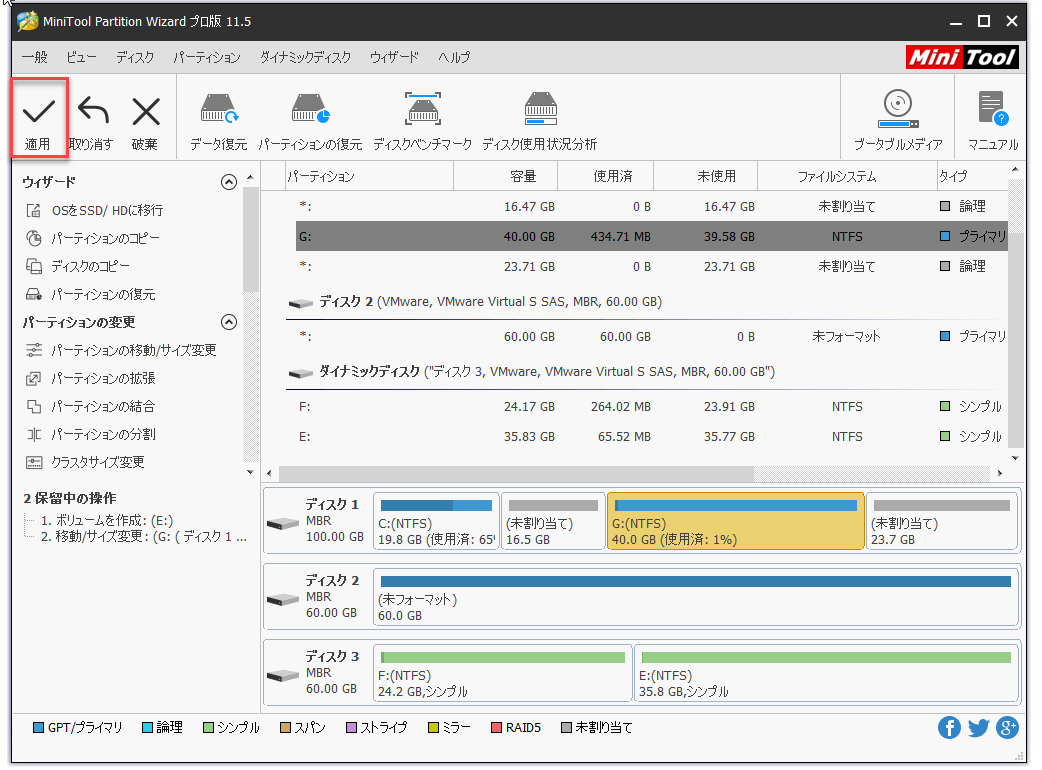The width and height of the screenshot is (1042, 770).
Task: Collapse the ウィザード section
Action: pyautogui.click(x=229, y=181)
